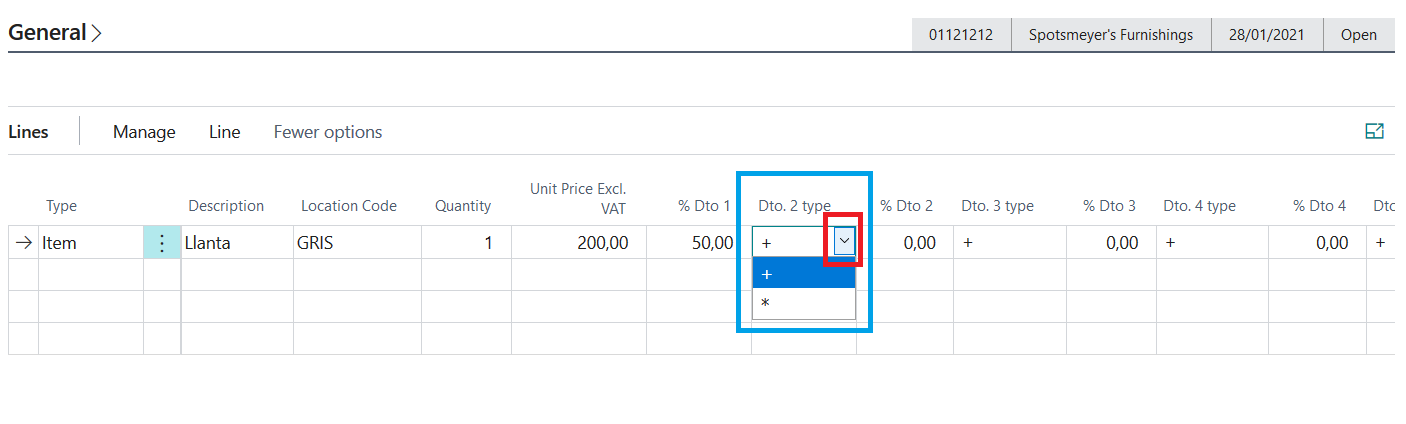Open the Manage menu
The width and height of the screenshot is (1406, 424).
coord(144,132)
